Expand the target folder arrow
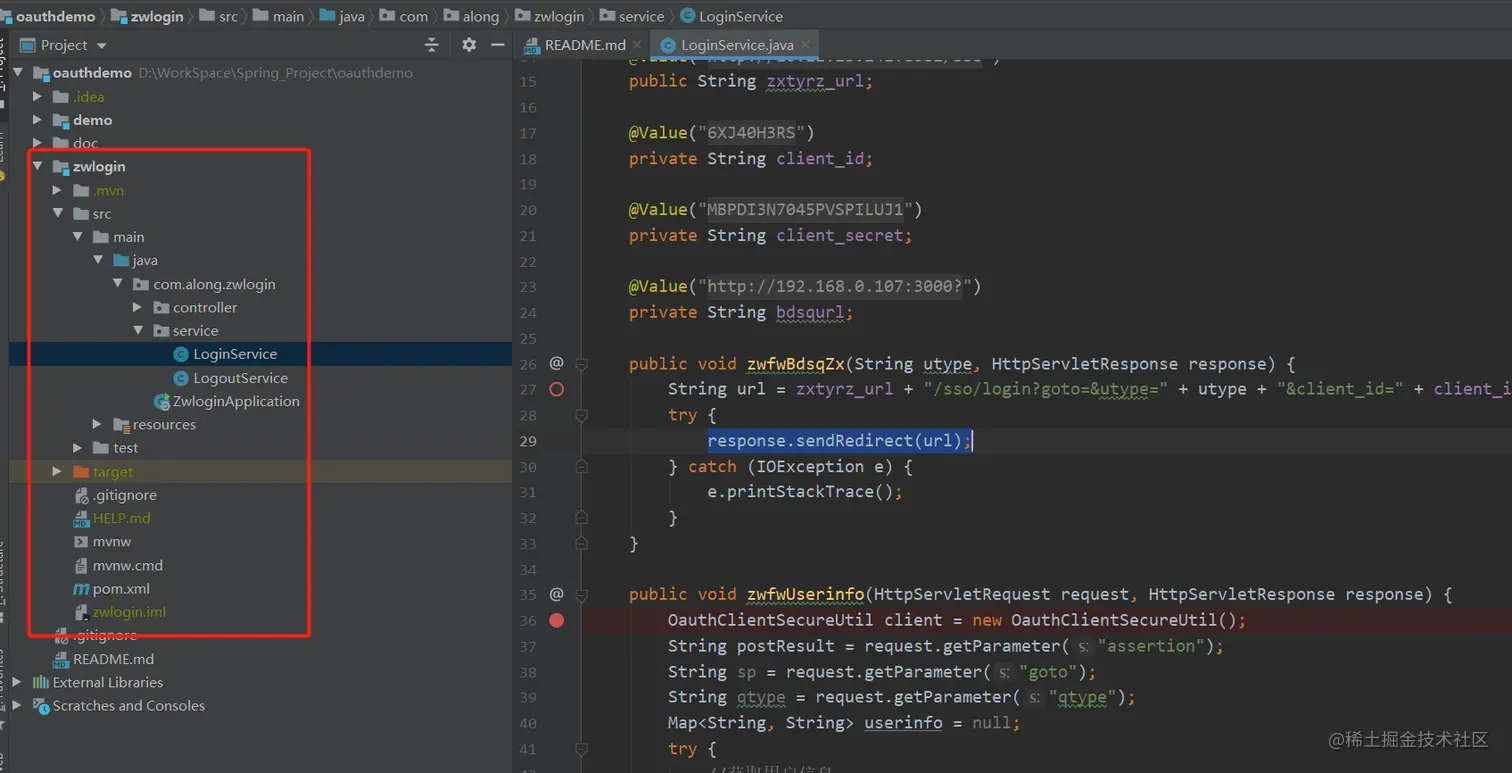This screenshot has width=1512, height=773. point(58,471)
